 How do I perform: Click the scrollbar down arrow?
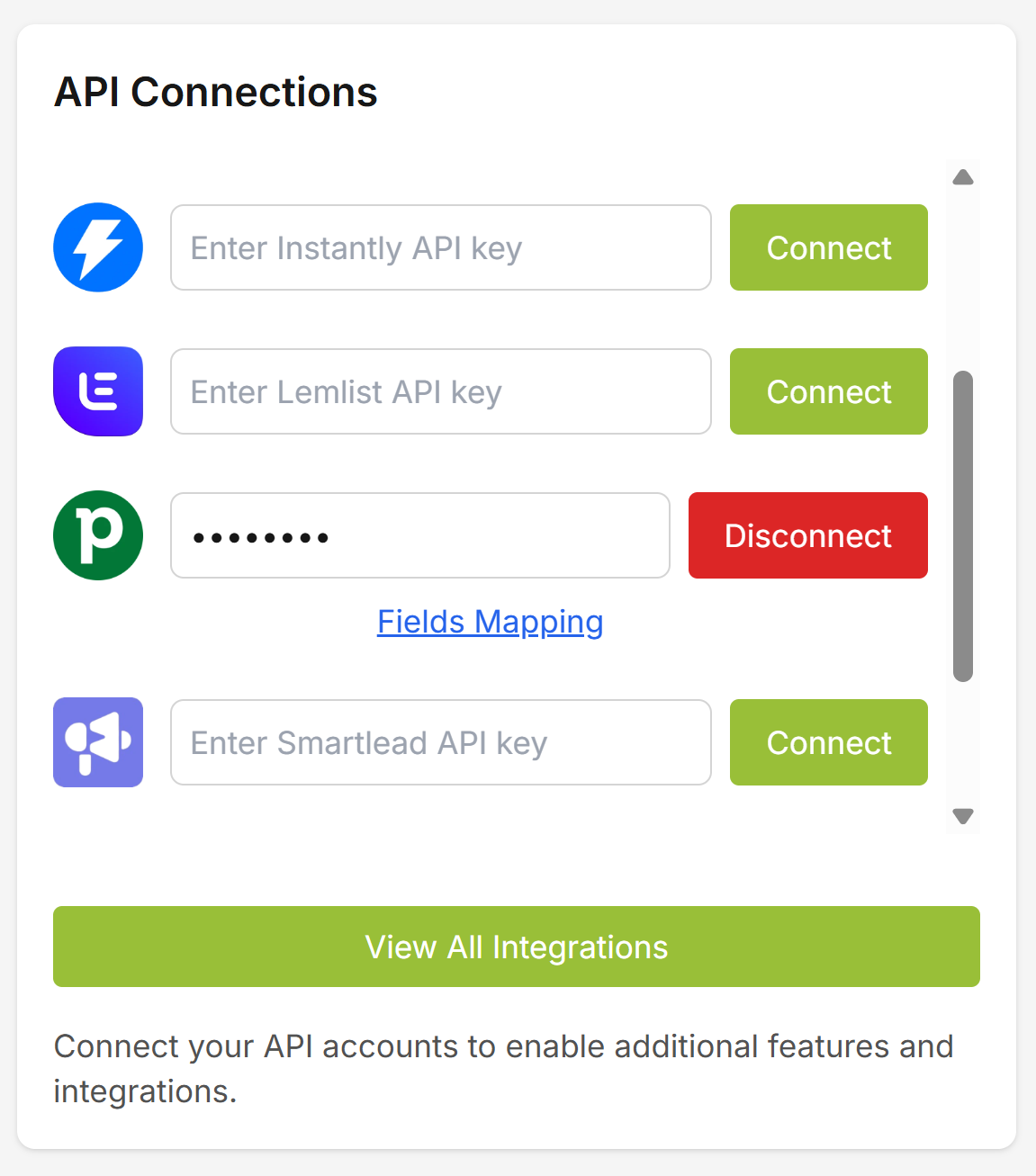click(x=962, y=815)
